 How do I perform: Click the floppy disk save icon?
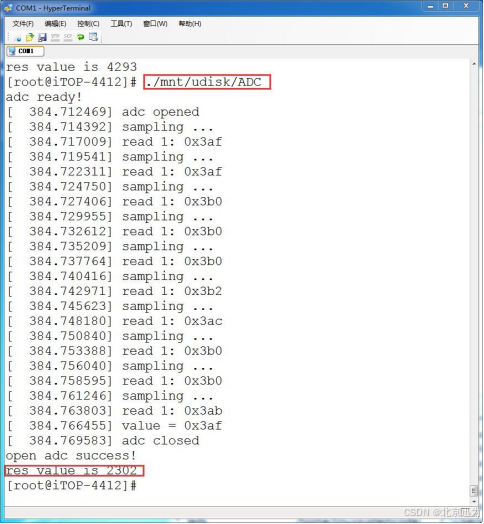(42, 37)
